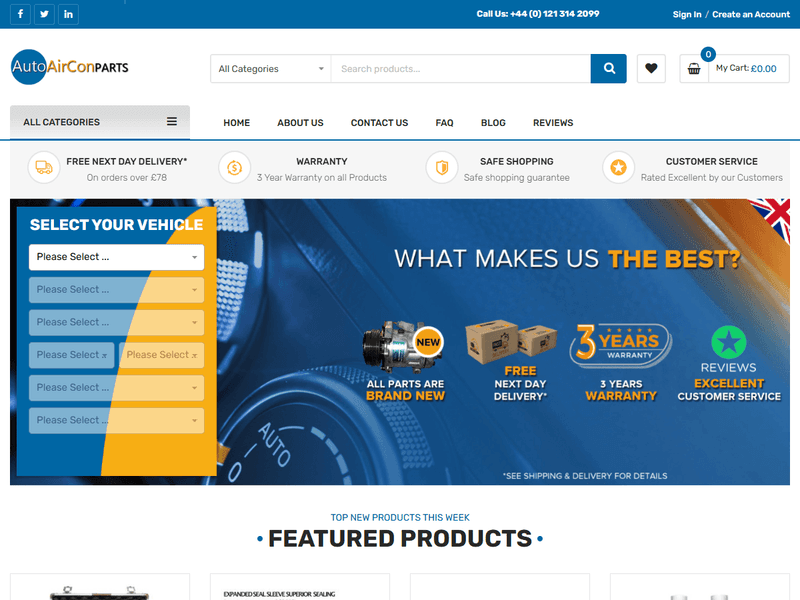Open the CONTACT US page
Image resolution: width=800 pixels, height=600 pixels.
pyautogui.click(x=380, y=123)
